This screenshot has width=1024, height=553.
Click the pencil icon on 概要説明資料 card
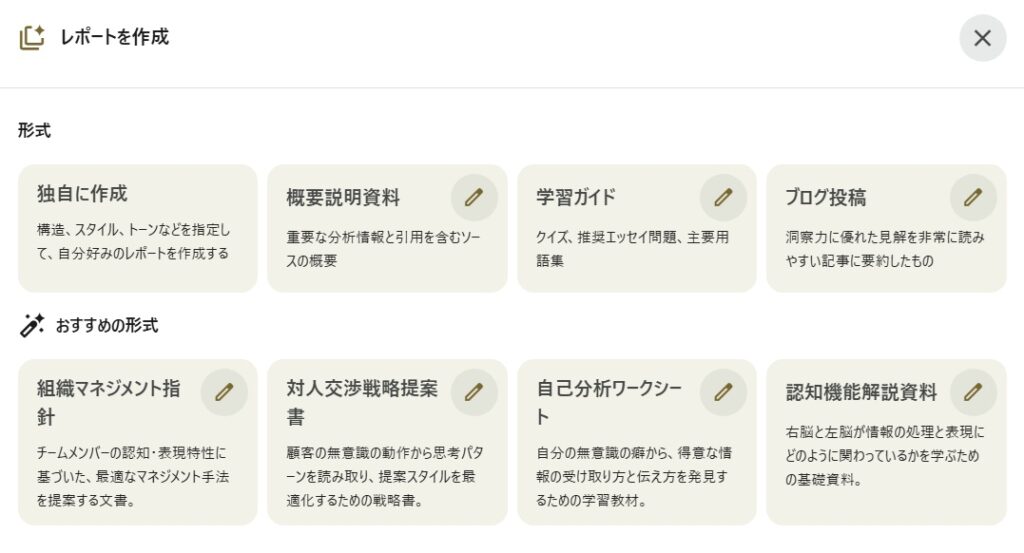tap(474, 198)
